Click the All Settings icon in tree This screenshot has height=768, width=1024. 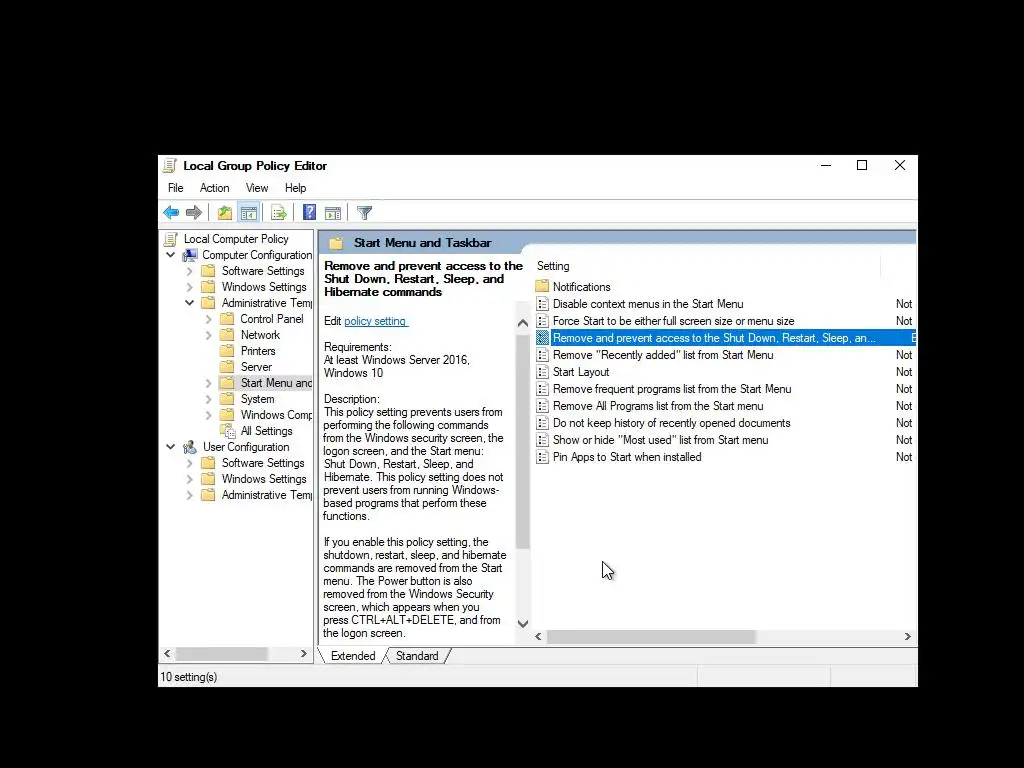[x=227, y=431]
